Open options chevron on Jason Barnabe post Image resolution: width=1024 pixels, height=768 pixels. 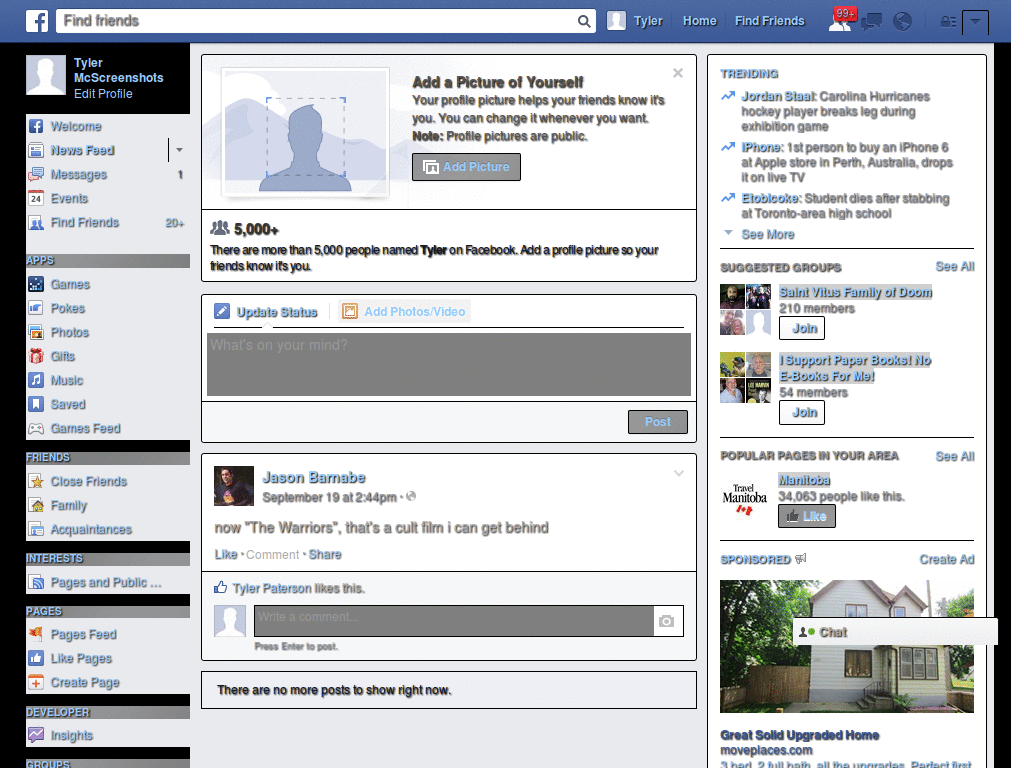pos(679,473)
